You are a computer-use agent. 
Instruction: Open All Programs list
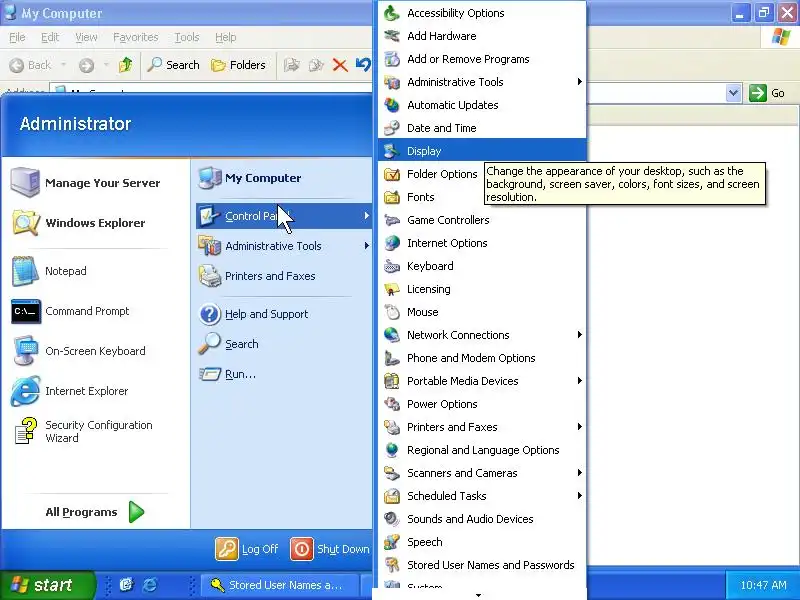click(x=95, y=512)
